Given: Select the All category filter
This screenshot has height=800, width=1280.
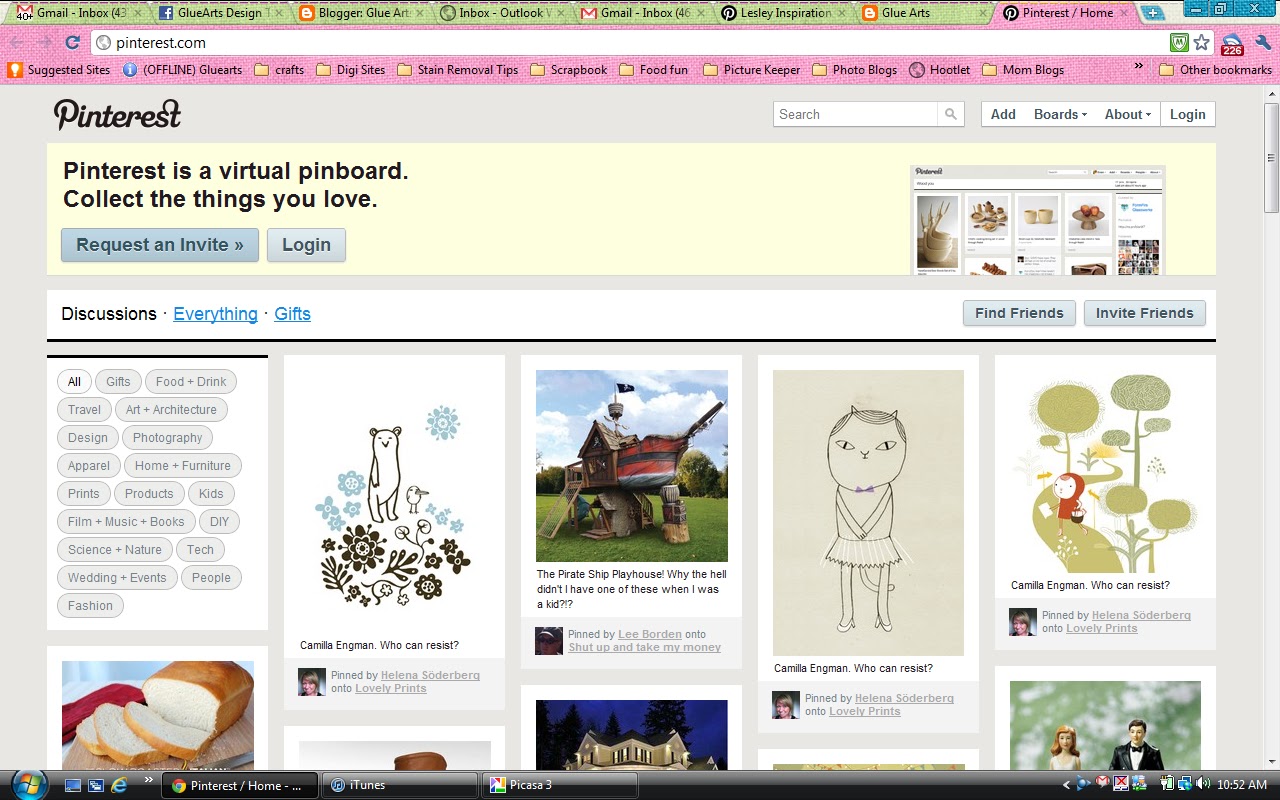Looking at the screenshot, I should tap(74, 381).
